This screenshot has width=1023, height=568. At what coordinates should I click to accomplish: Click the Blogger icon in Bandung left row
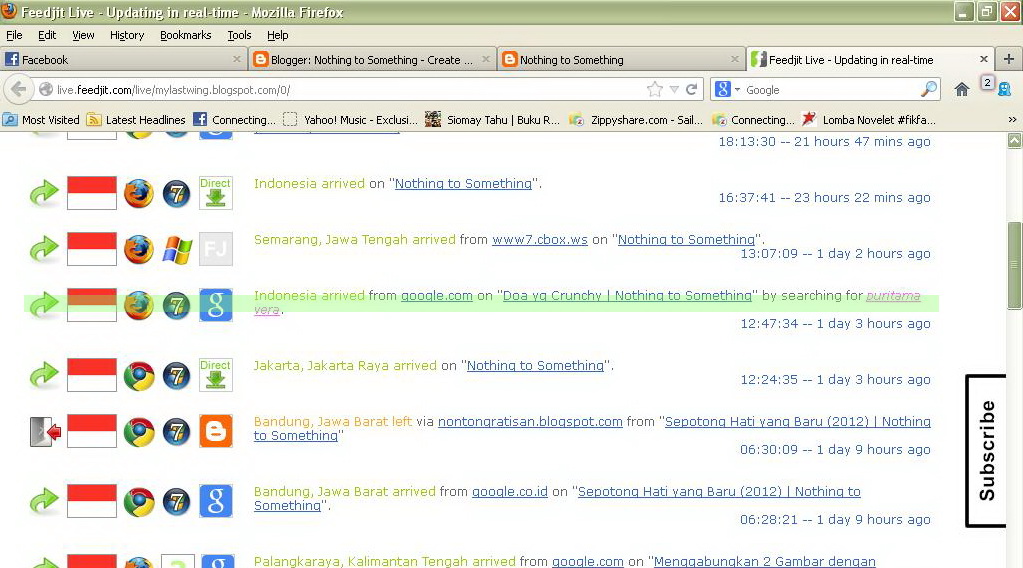point(215,431)
